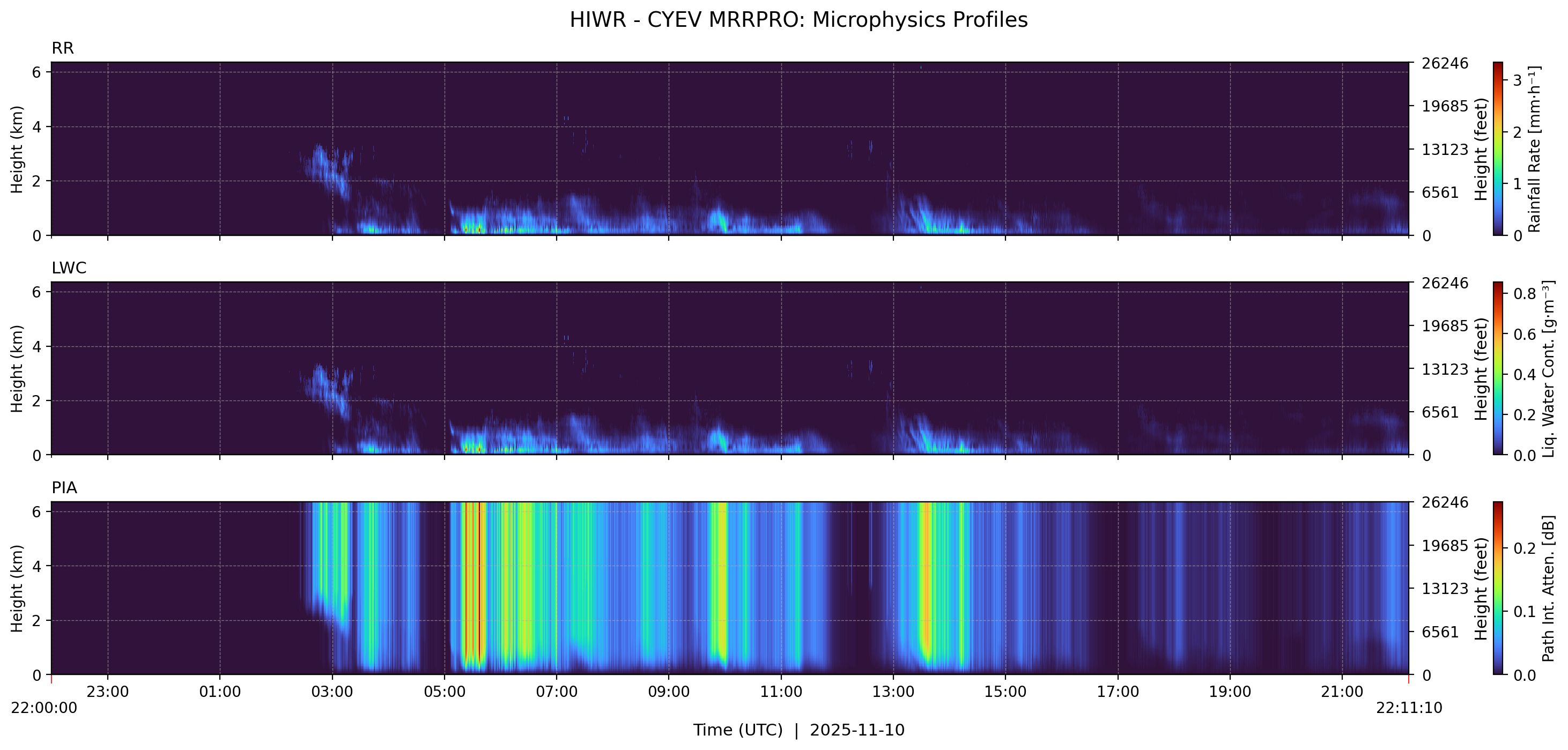Click the RR panel title label

(63, 48)
